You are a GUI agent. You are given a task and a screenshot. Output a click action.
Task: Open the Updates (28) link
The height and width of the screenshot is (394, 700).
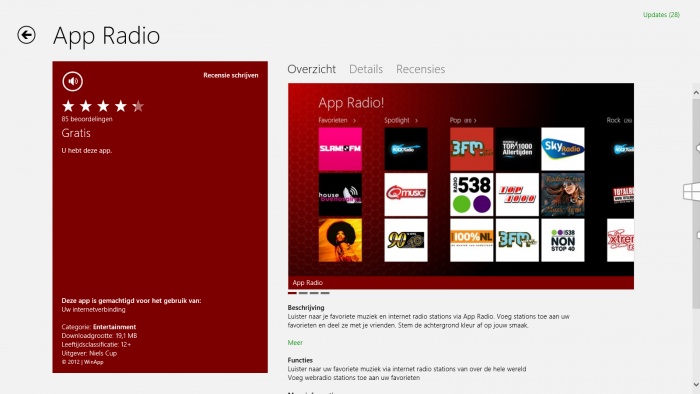[x=661, y=15]
